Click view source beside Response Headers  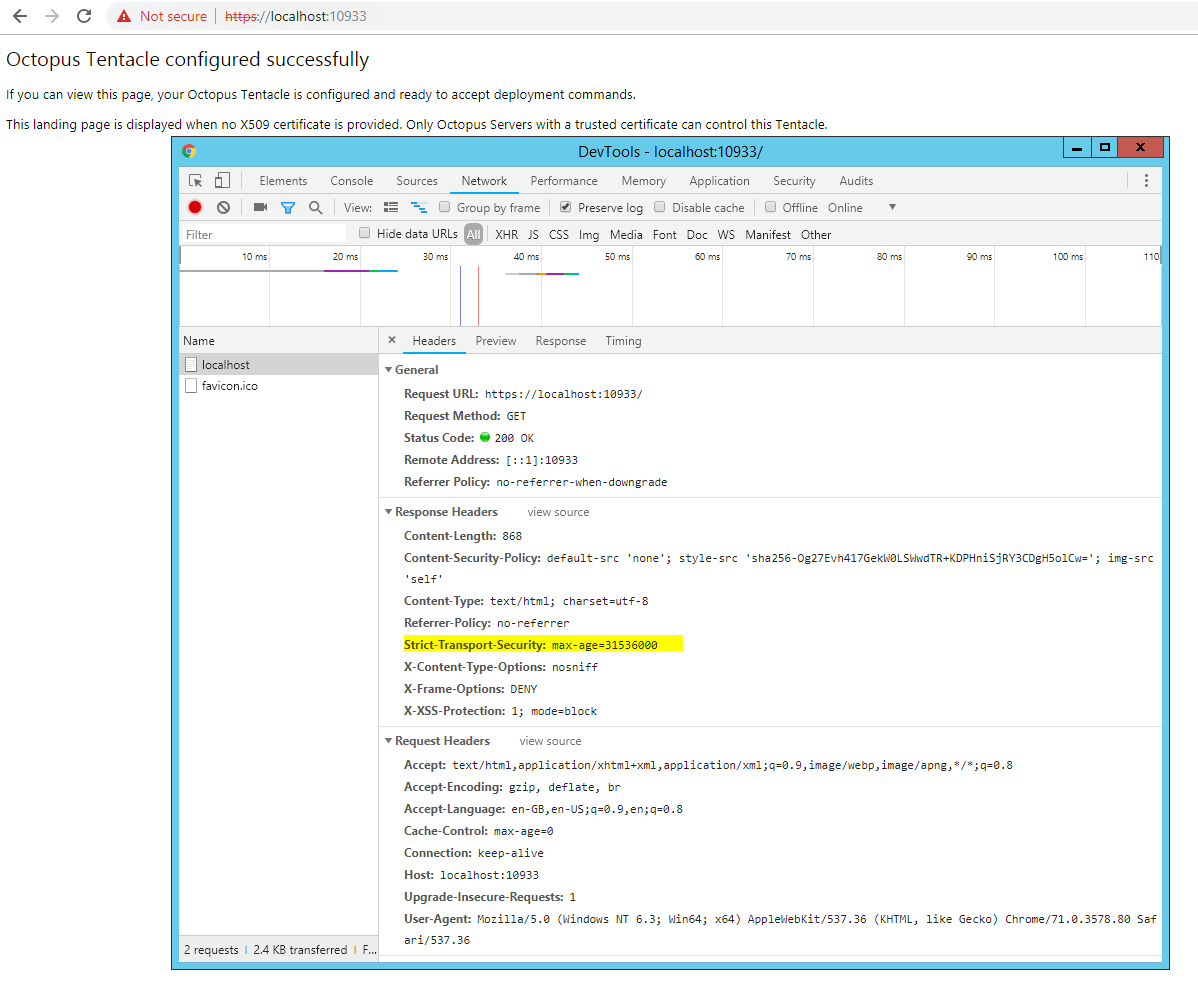pyautogui.click(x=559, y=512)
